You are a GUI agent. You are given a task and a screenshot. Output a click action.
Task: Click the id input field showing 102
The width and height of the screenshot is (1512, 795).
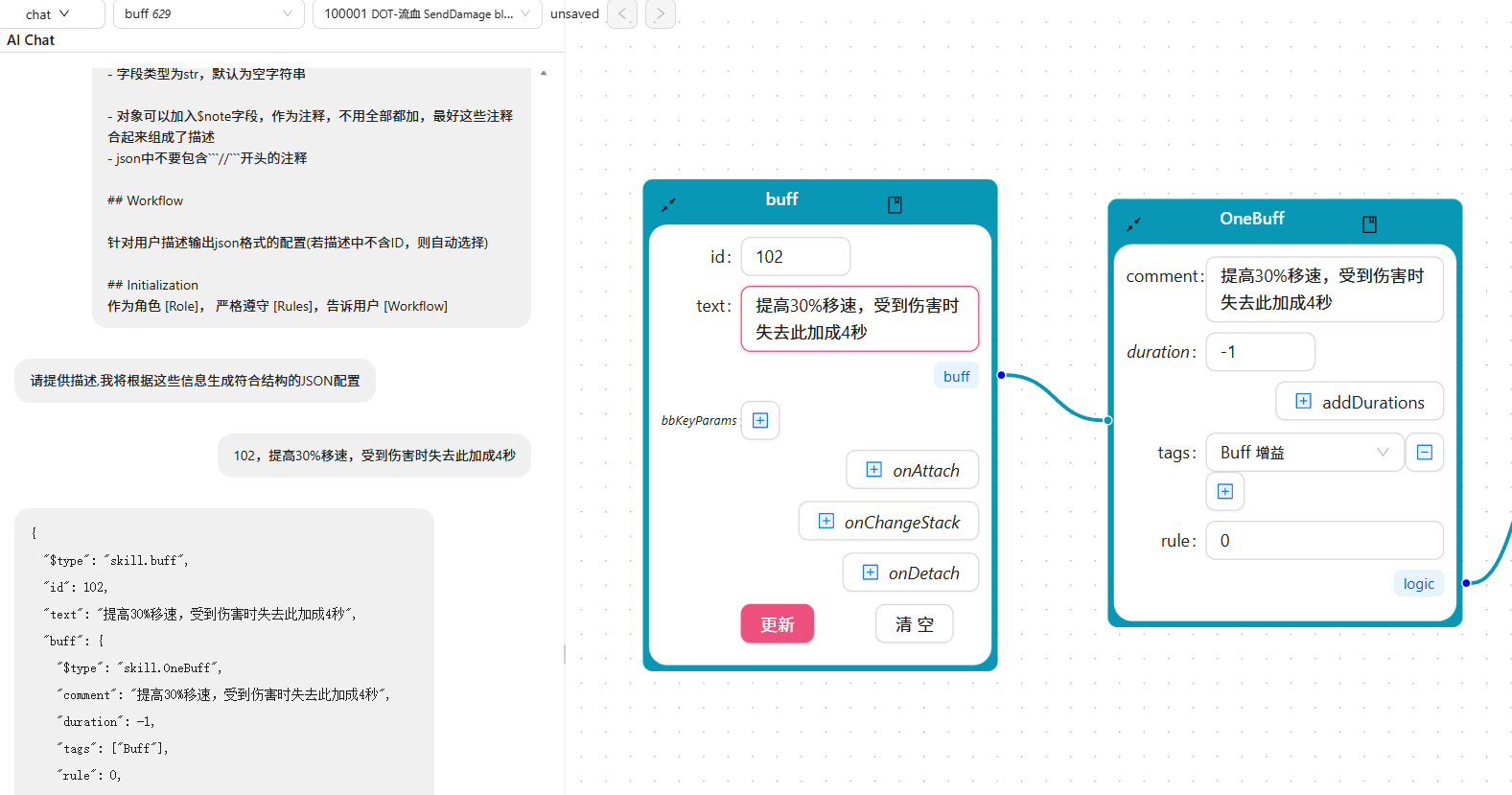pos(795,257)
